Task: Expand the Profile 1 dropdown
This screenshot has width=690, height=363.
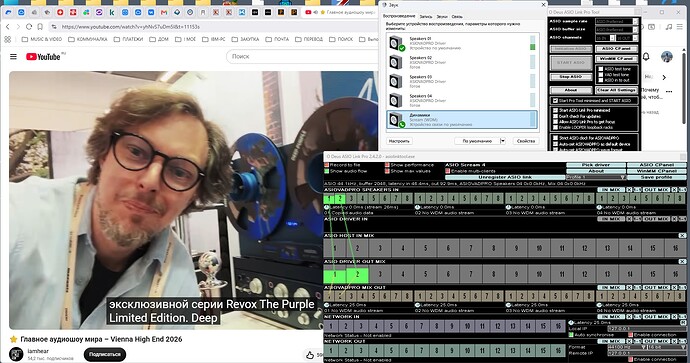Action: point(596,177)
